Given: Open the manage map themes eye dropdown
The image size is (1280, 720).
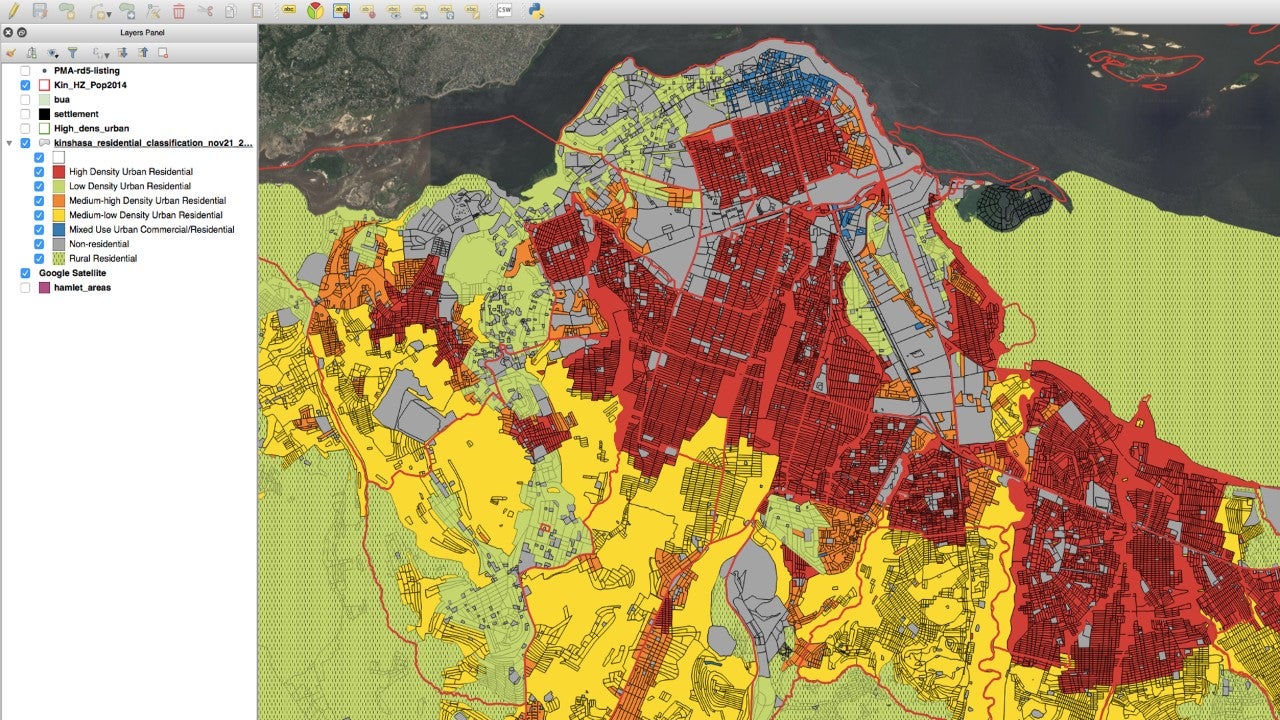Looking at the screenshot, I should pos(52,53).
